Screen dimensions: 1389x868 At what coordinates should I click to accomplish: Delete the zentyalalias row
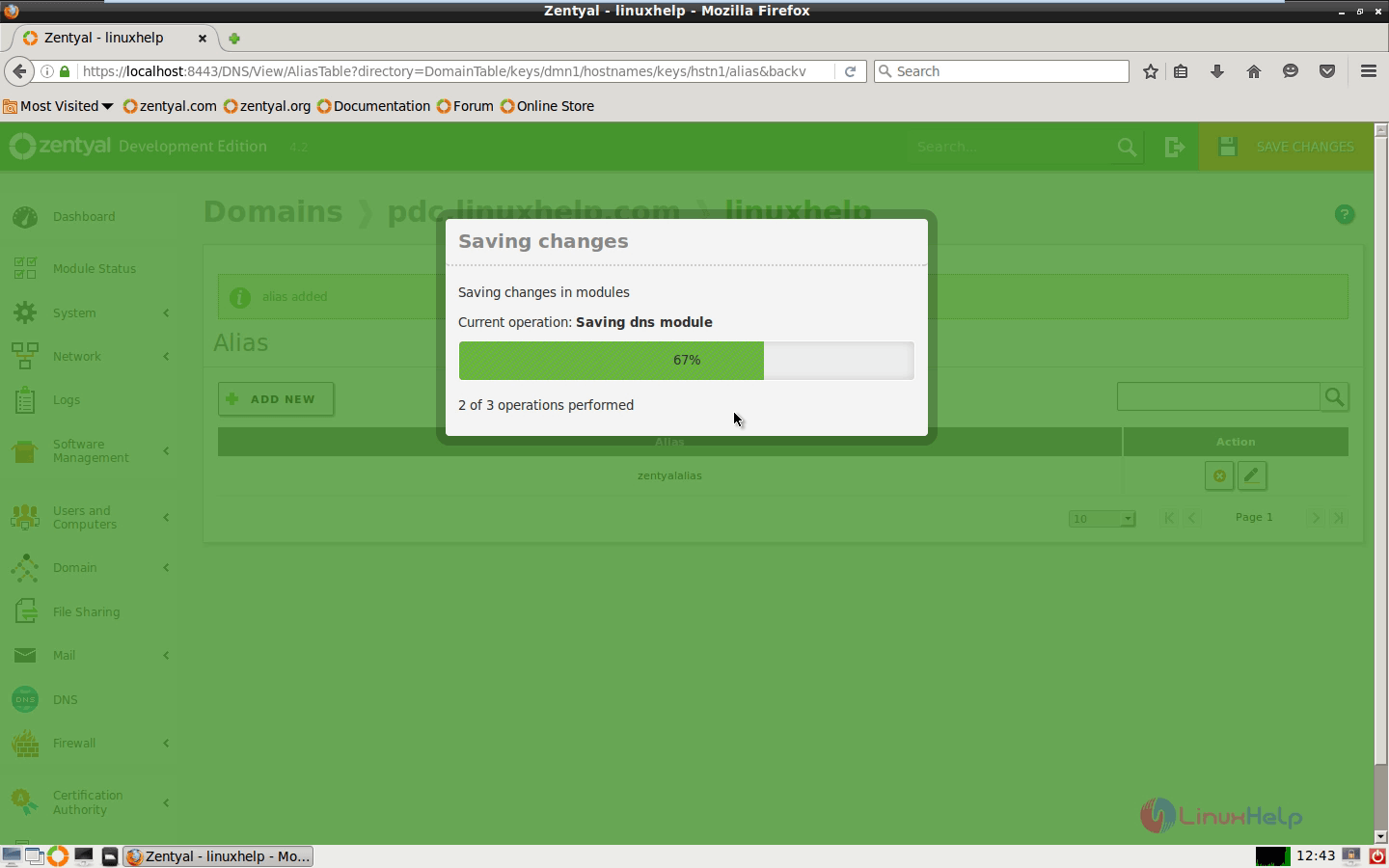(1219, 475)
